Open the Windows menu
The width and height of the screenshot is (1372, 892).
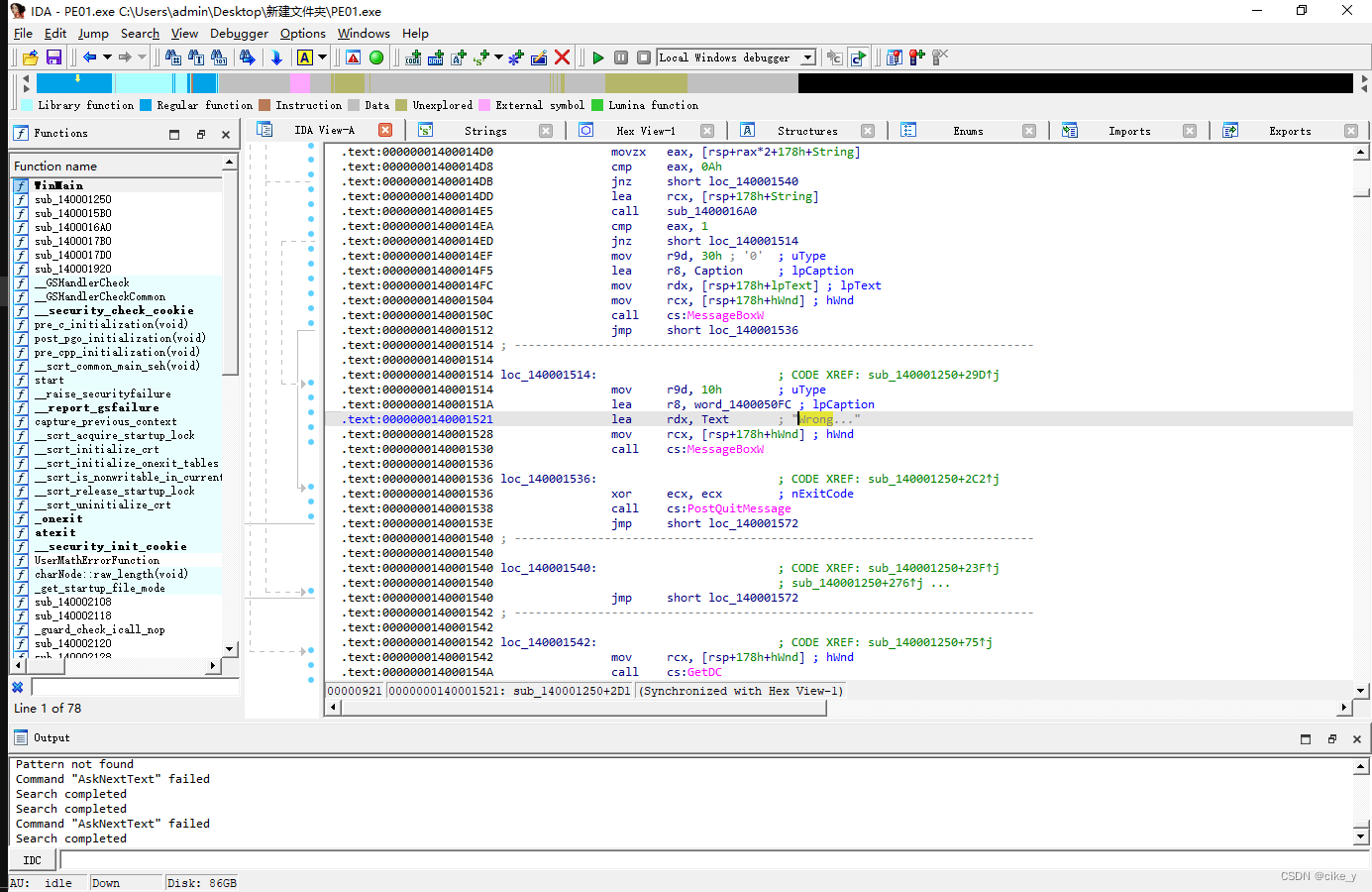pyautogui.click(x=364, y=33)
